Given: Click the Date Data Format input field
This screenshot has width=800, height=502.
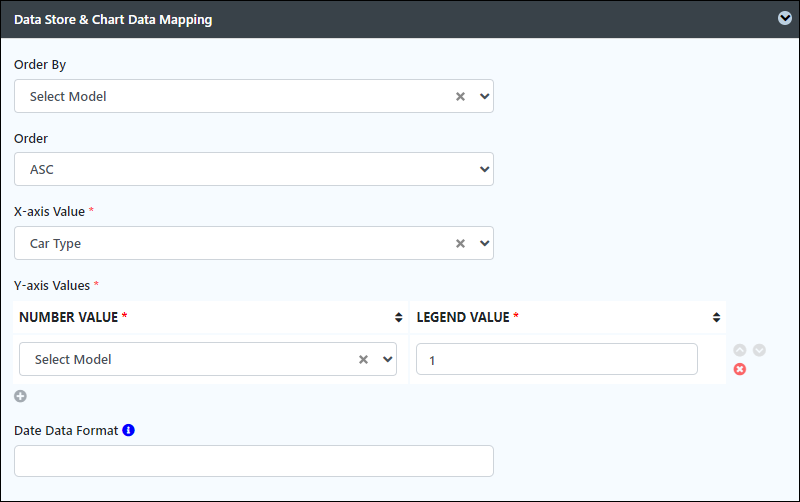Looking at the screenshot, I should (254, 461).
